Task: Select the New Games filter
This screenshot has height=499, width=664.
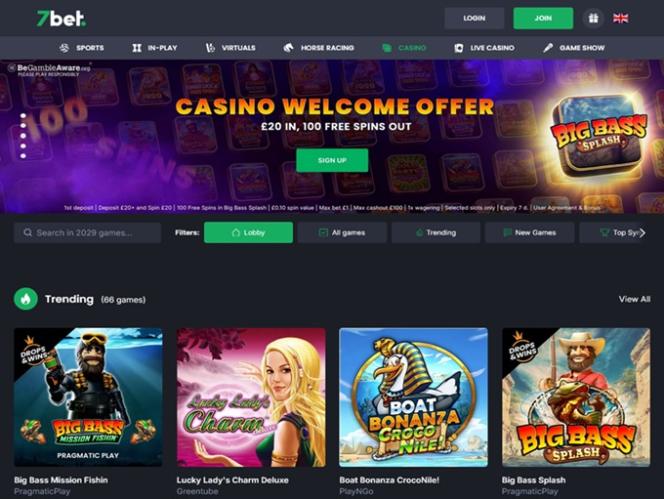Action: click(x=530, y=233)
